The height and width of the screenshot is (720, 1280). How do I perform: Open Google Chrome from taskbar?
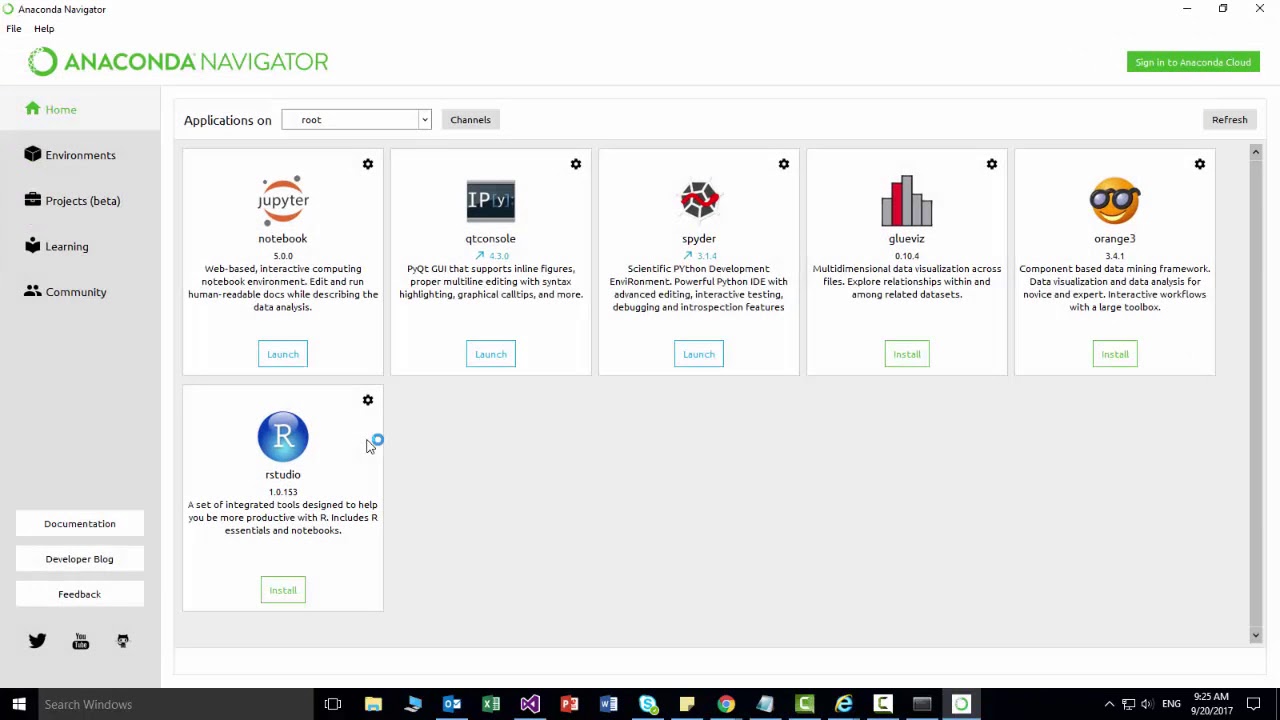(726, 704)
